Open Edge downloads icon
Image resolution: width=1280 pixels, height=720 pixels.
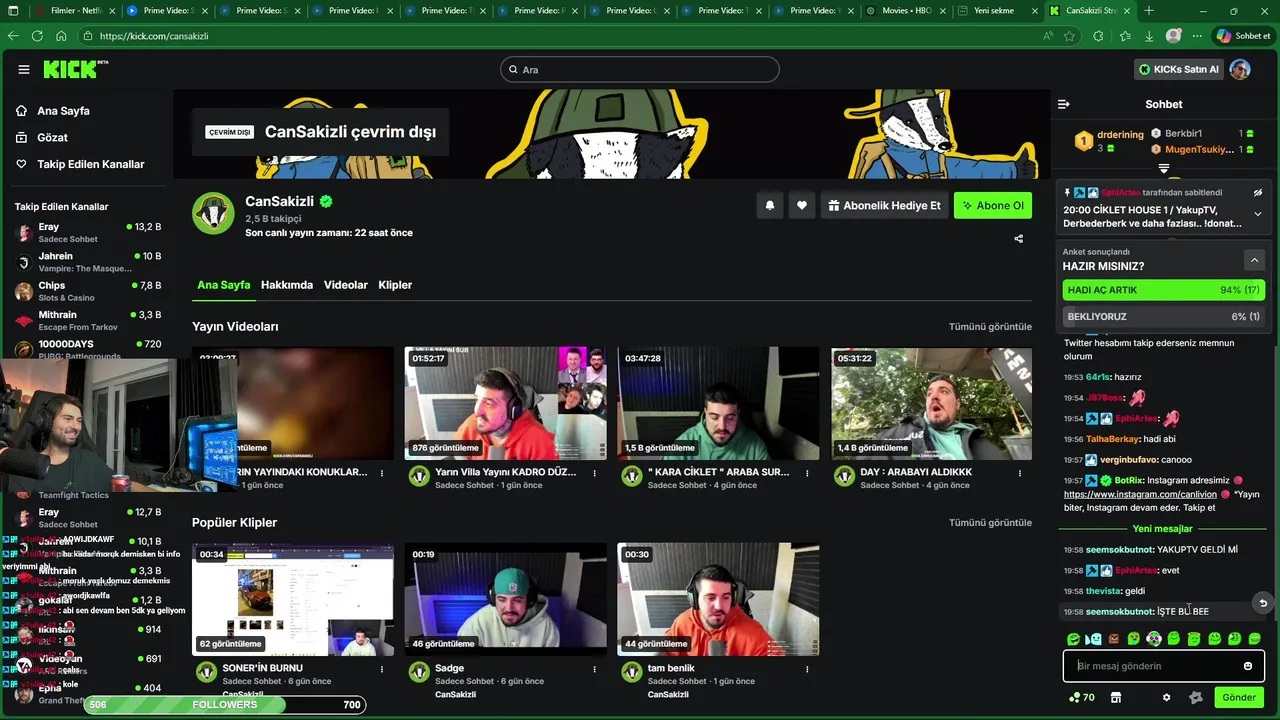(1149, 35)
